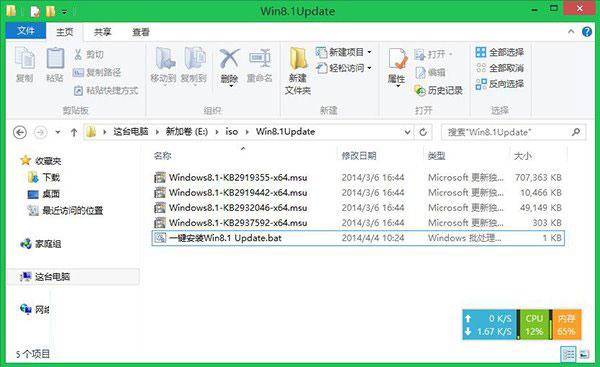Select Cut (剪切) scissors button
This screenshot has width=600, height=367.
click(x=88, y=54)
